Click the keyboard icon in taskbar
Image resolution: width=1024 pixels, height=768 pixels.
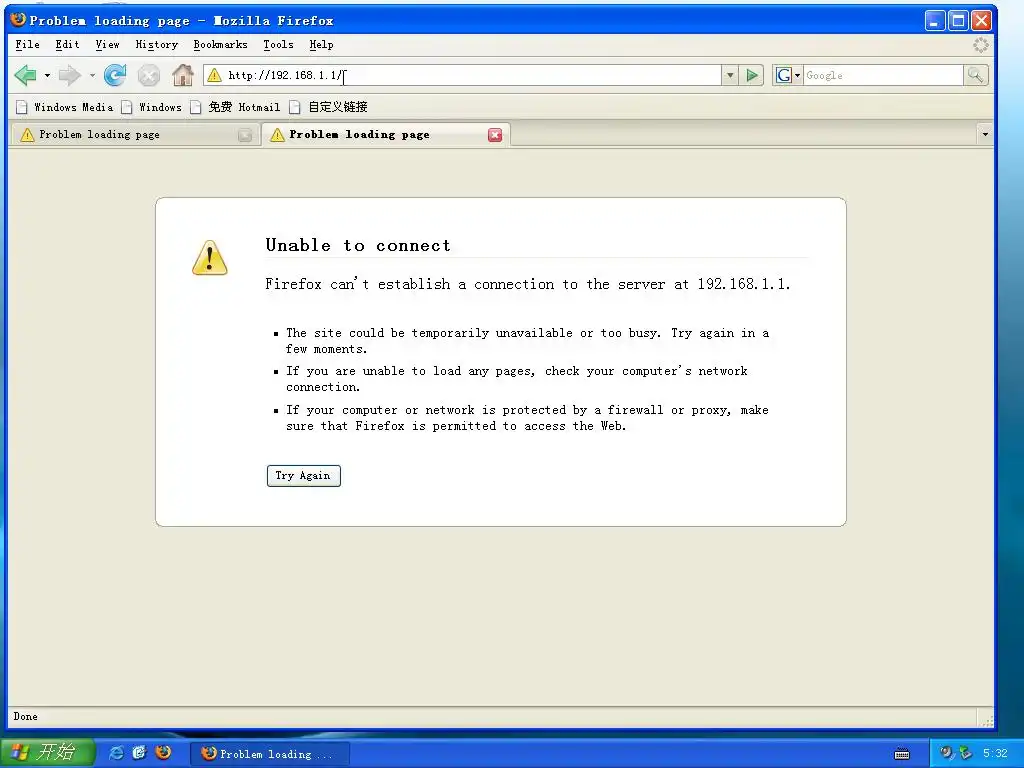[902, 754]
